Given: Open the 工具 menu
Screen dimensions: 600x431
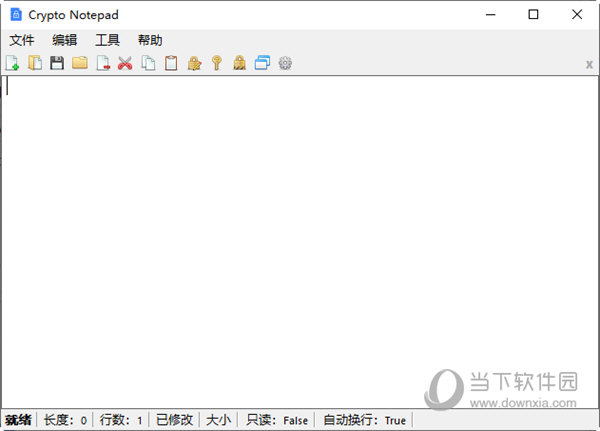Looking at the screenshot, I should [108, 40].
